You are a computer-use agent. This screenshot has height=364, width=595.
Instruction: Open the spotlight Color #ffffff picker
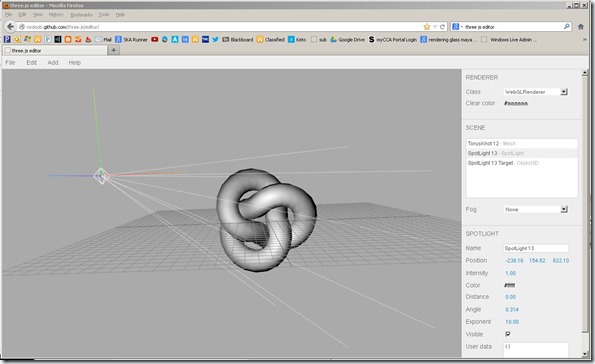[x=509, y=285]
